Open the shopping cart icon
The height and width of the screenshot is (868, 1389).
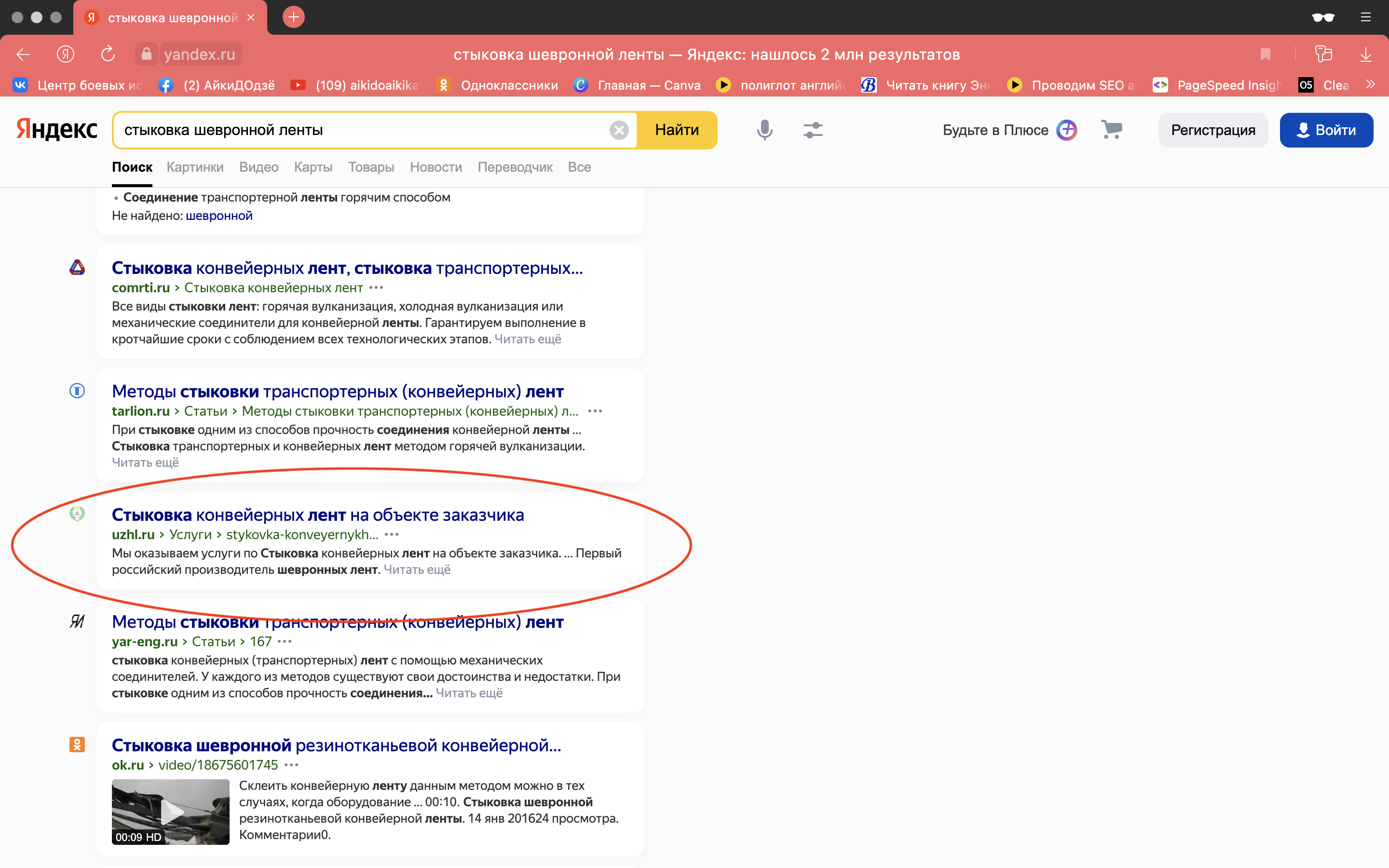coord(1111,130)
